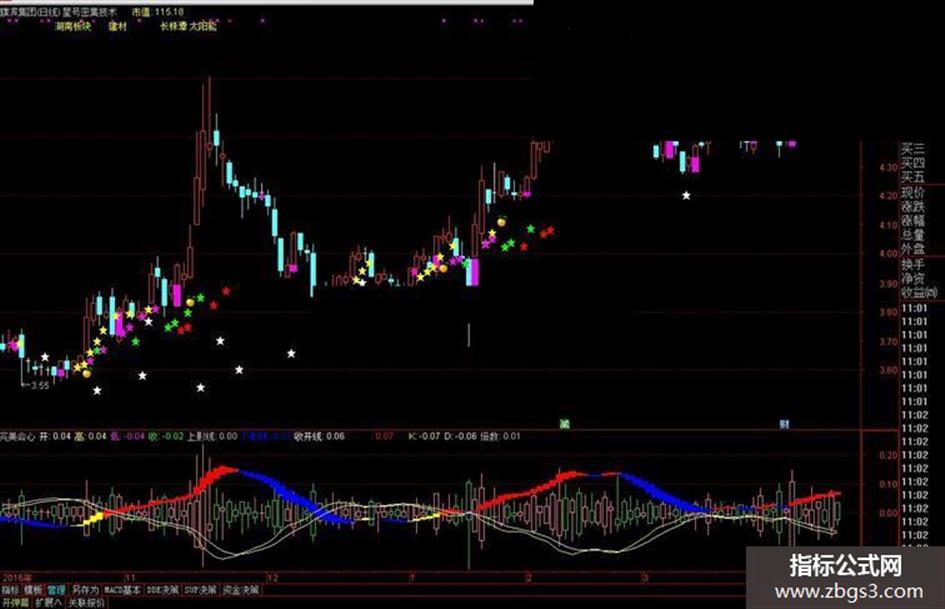
Task: Click the 外盘 label
Action: [912, 248]
